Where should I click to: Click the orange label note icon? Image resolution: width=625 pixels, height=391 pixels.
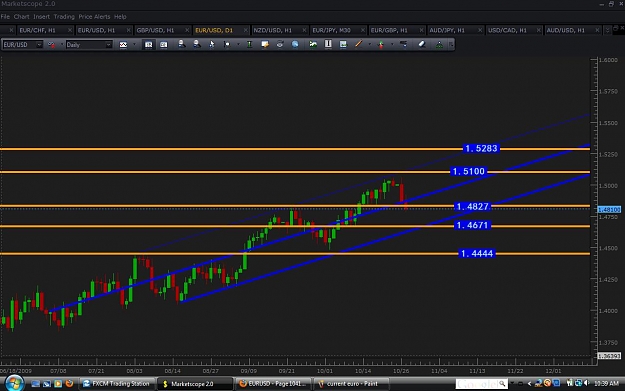point(265,45)
